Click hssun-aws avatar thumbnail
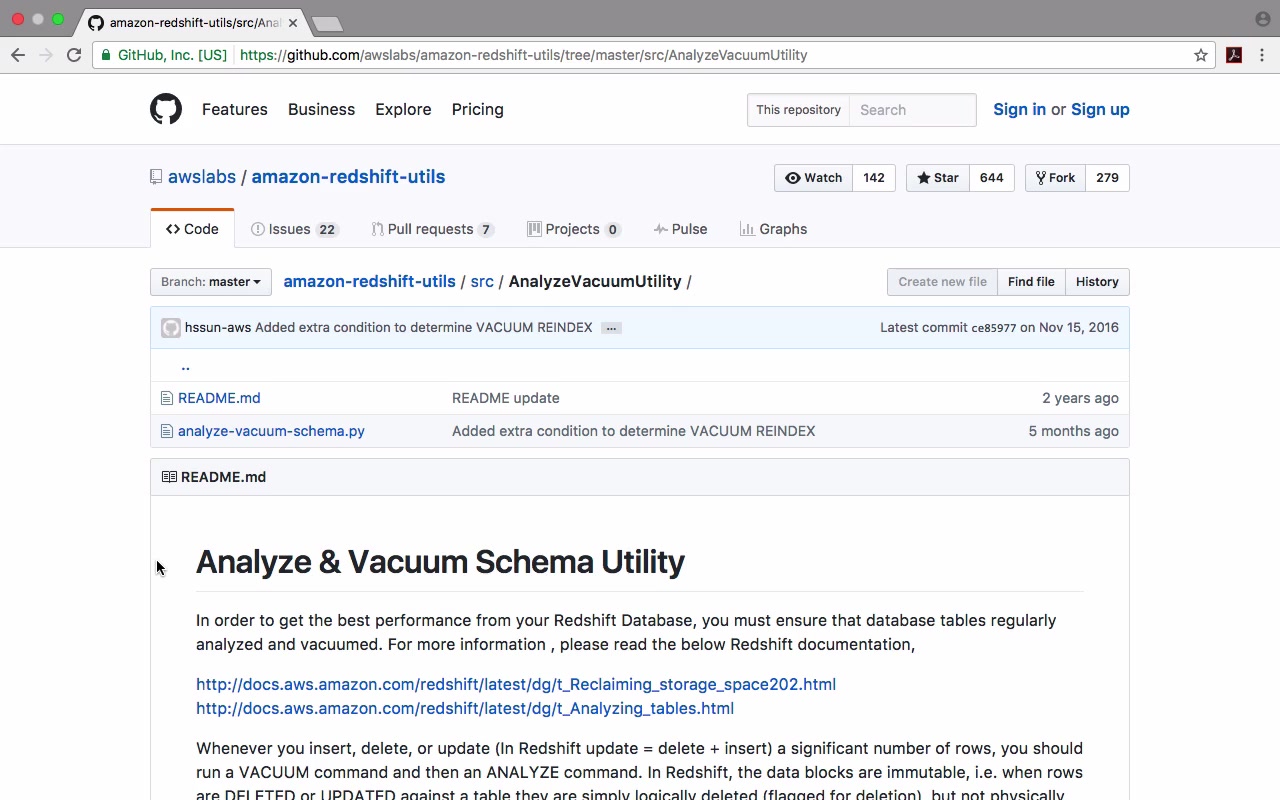The height and width of the screenshot is (800, 1280). tap(171, 328)
